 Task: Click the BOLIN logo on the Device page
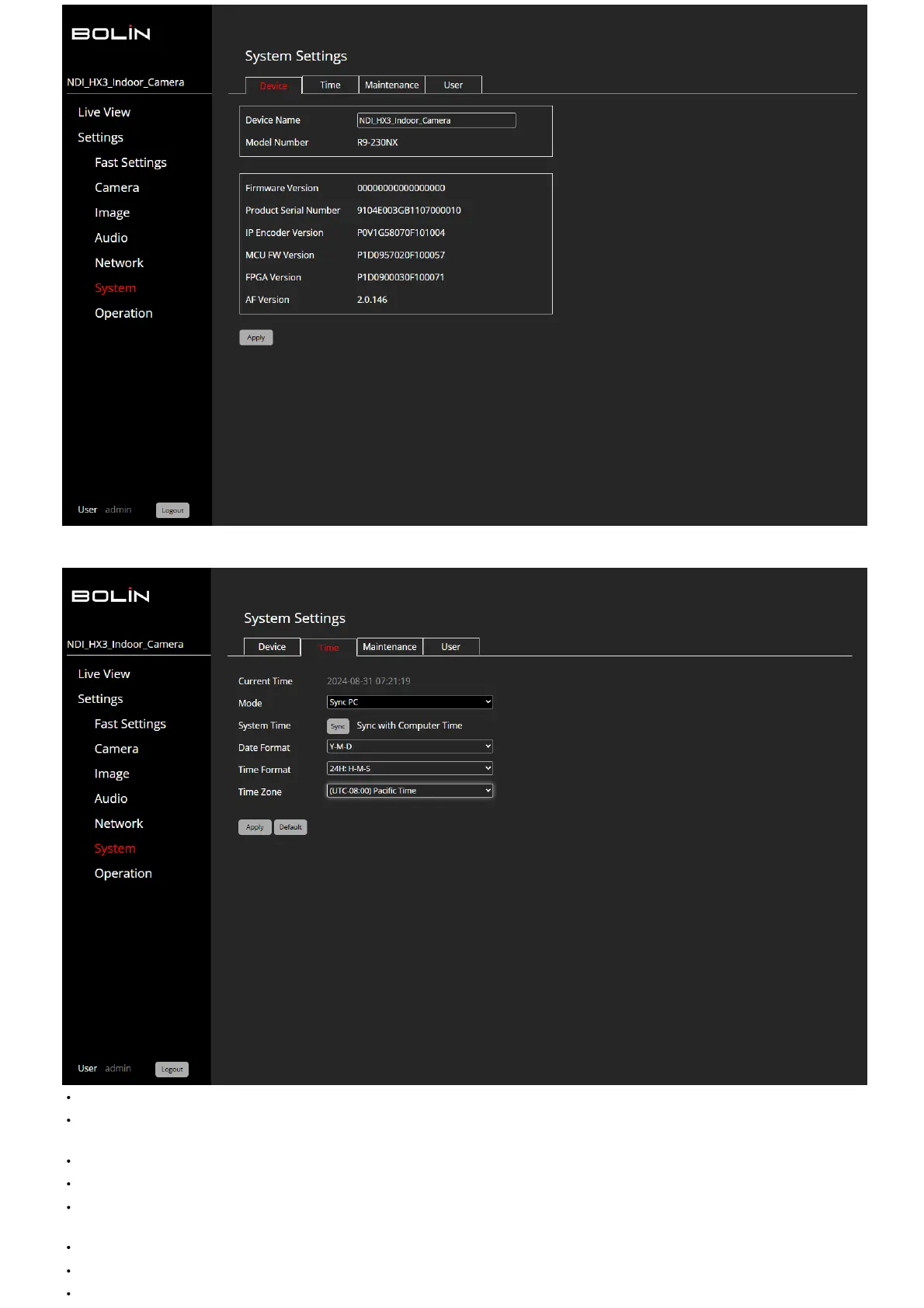coord(111,33)
